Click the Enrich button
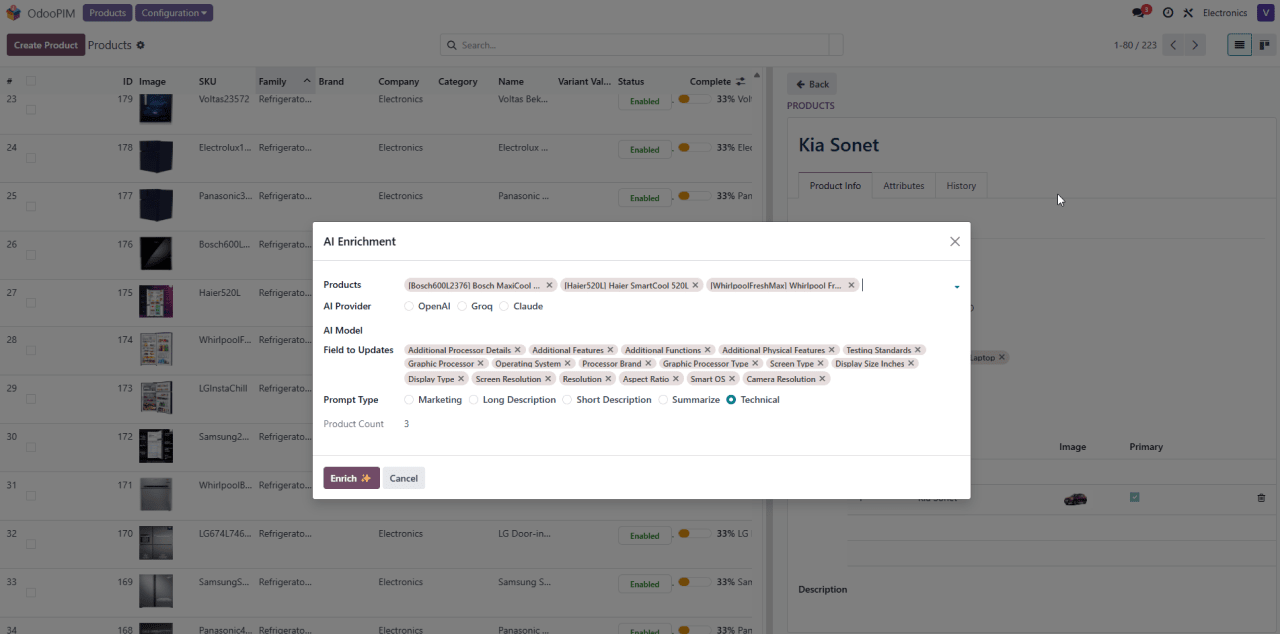Screen dimensions: 1280x634 point(351,478)
